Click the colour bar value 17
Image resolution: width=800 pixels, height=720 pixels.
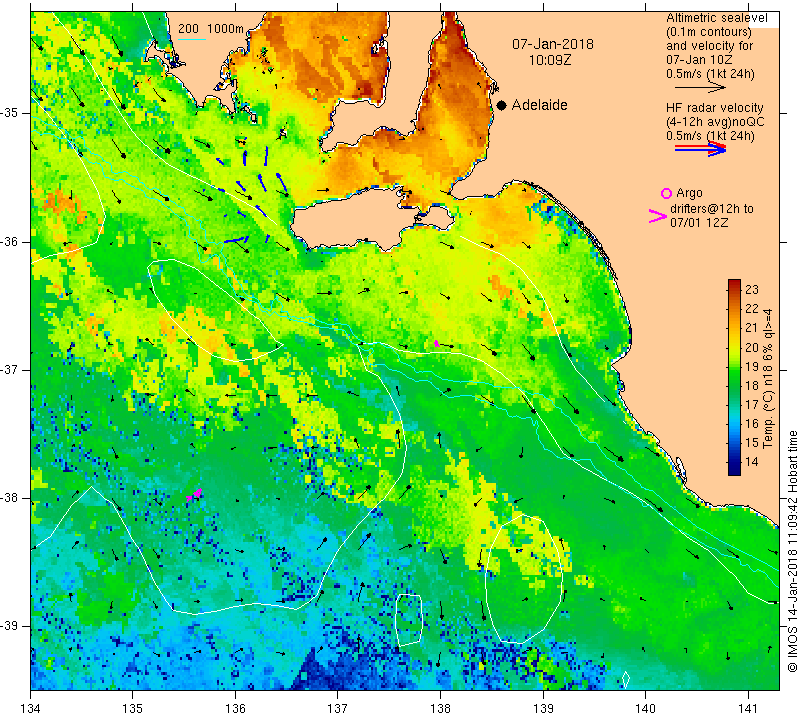(752, 405)
